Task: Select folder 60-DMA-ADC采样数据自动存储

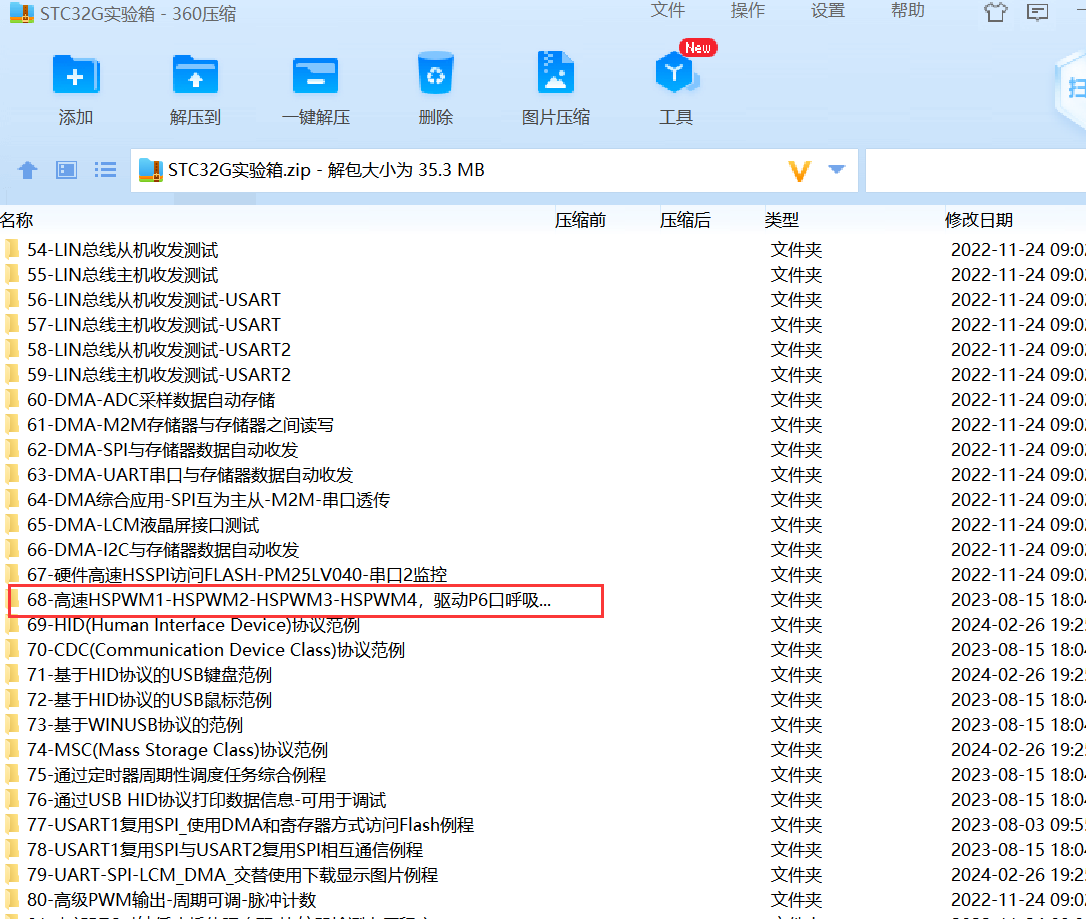Action: coord(151,400)
